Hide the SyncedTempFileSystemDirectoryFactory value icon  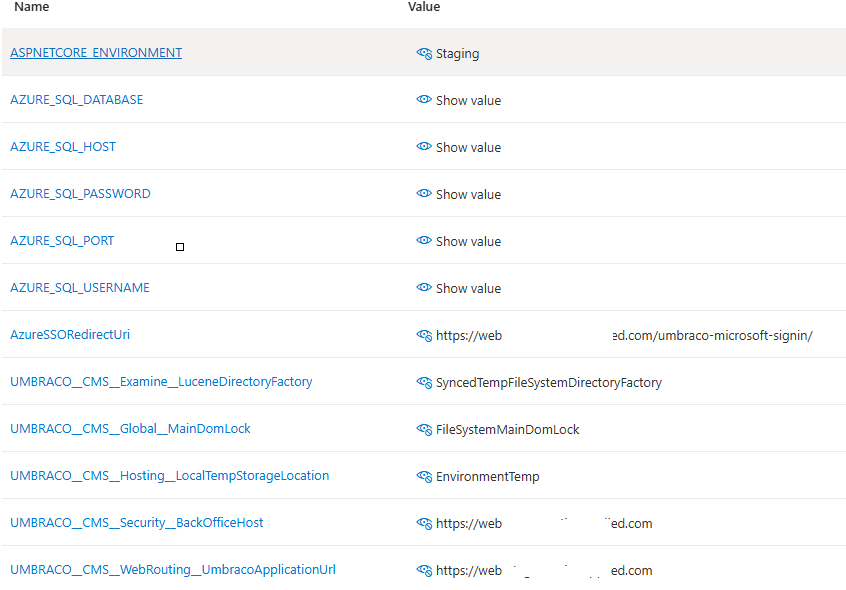[424, 382]
